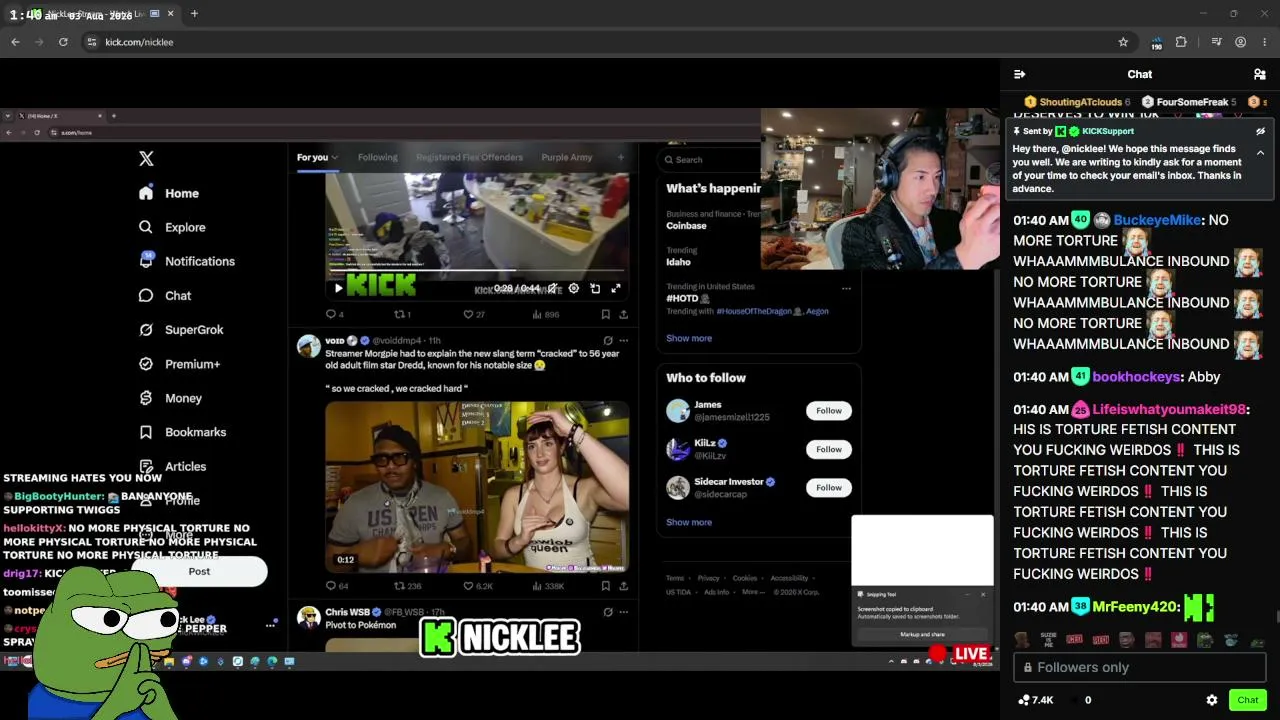Open BuckeyeMike's chat username
The width and height of the screenshot is (1280, 720).
tap(1157, 220)
